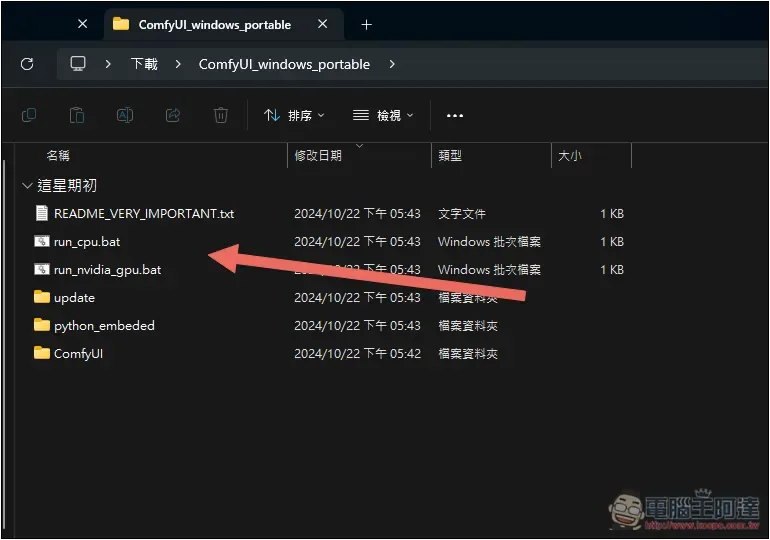Add a new tab with the plus button
This screenshot has height=540, width=770.
[x=366, y=25]
